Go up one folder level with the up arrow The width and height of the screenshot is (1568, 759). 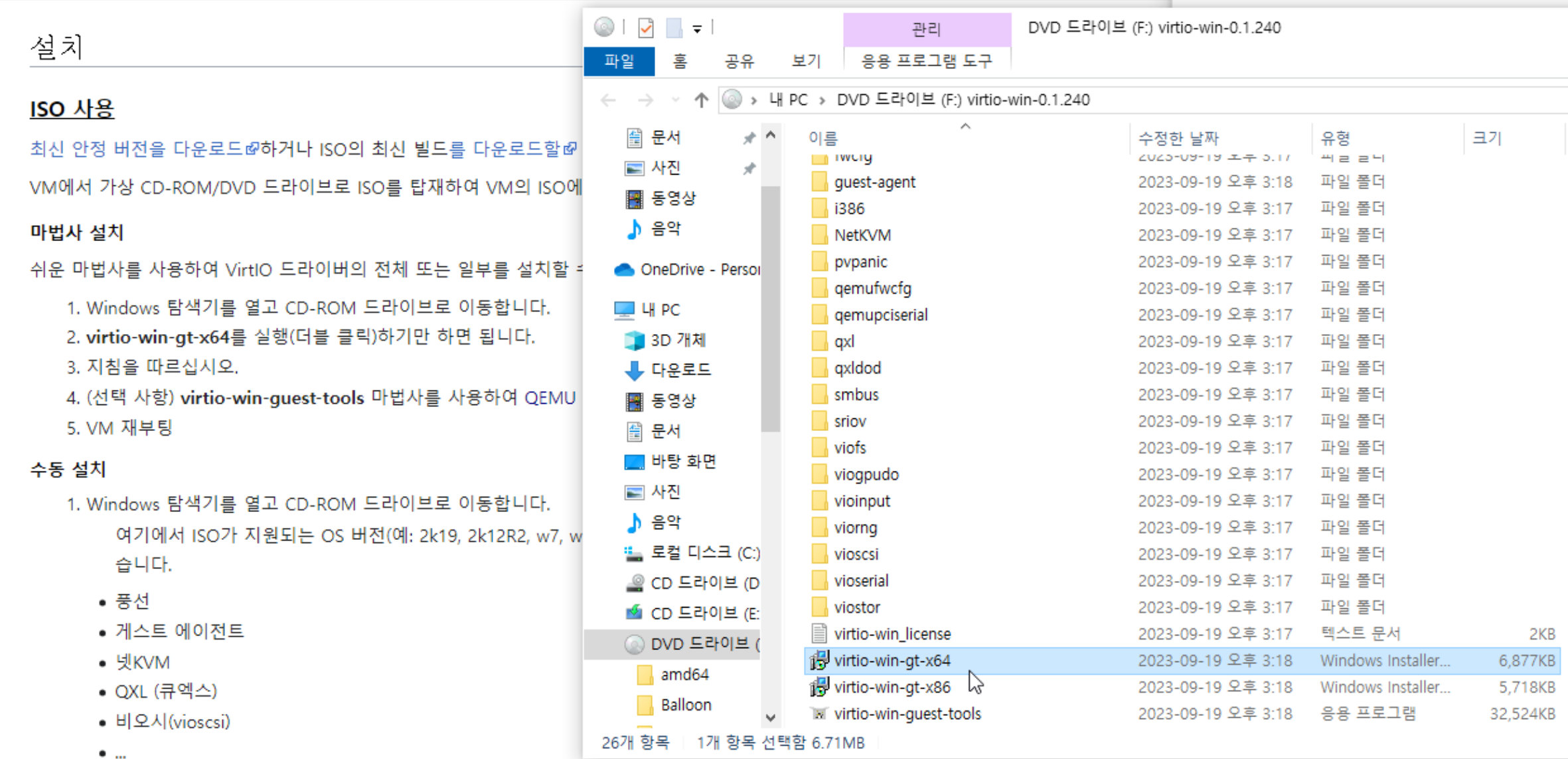701,100
